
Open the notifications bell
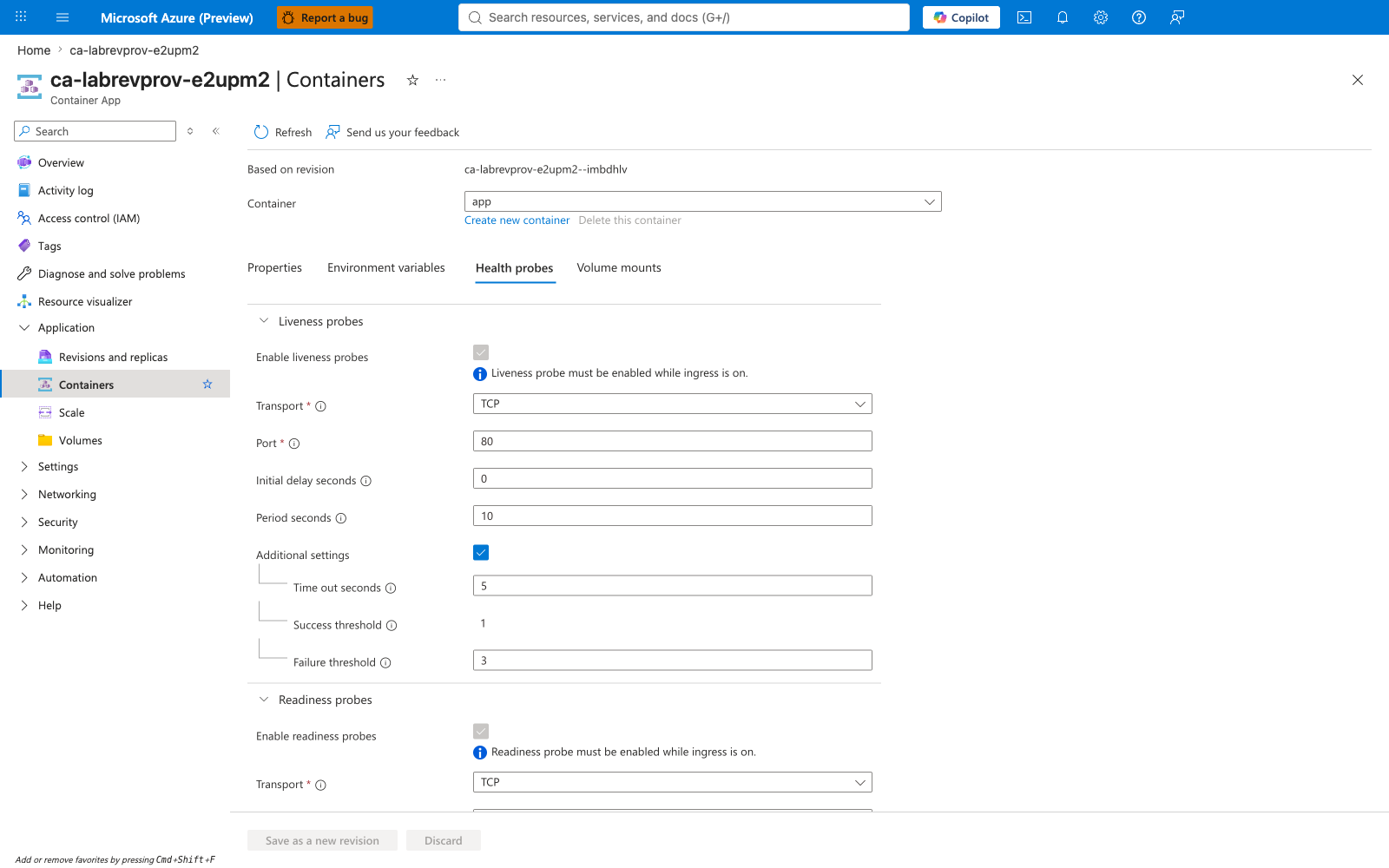(x=1063, y=17)
